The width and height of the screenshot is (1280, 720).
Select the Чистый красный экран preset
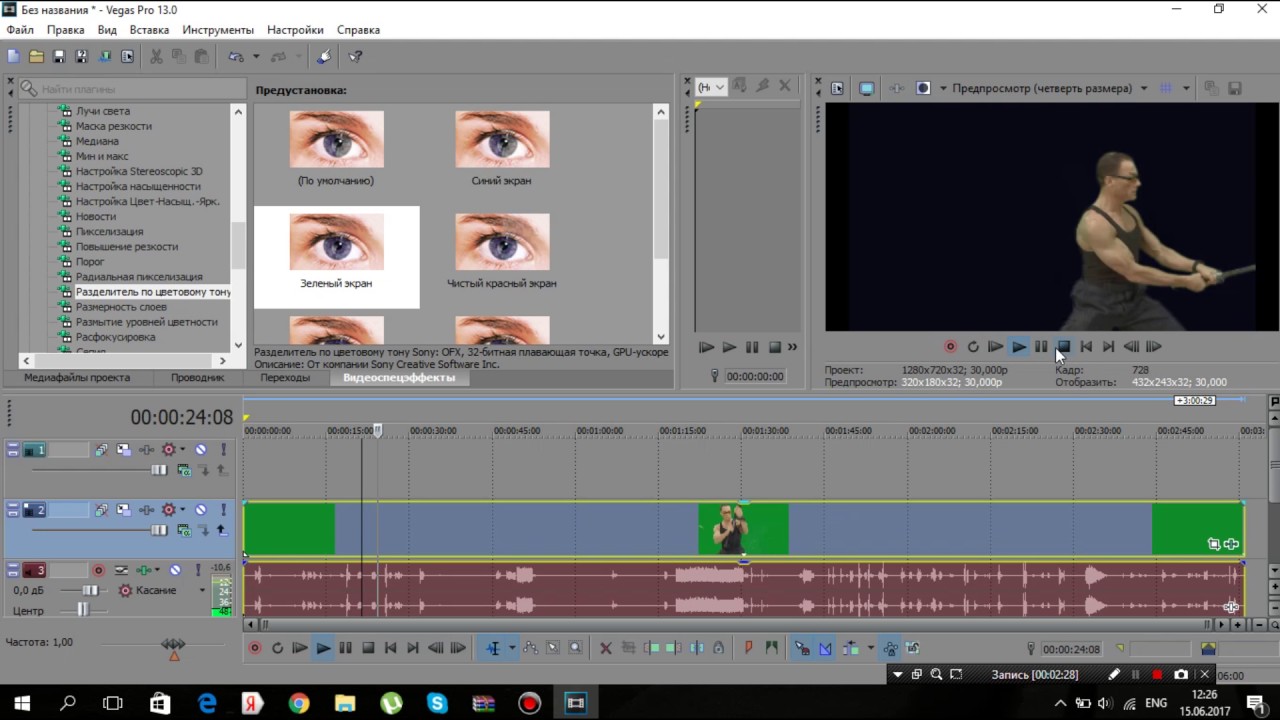coord(501,251)
